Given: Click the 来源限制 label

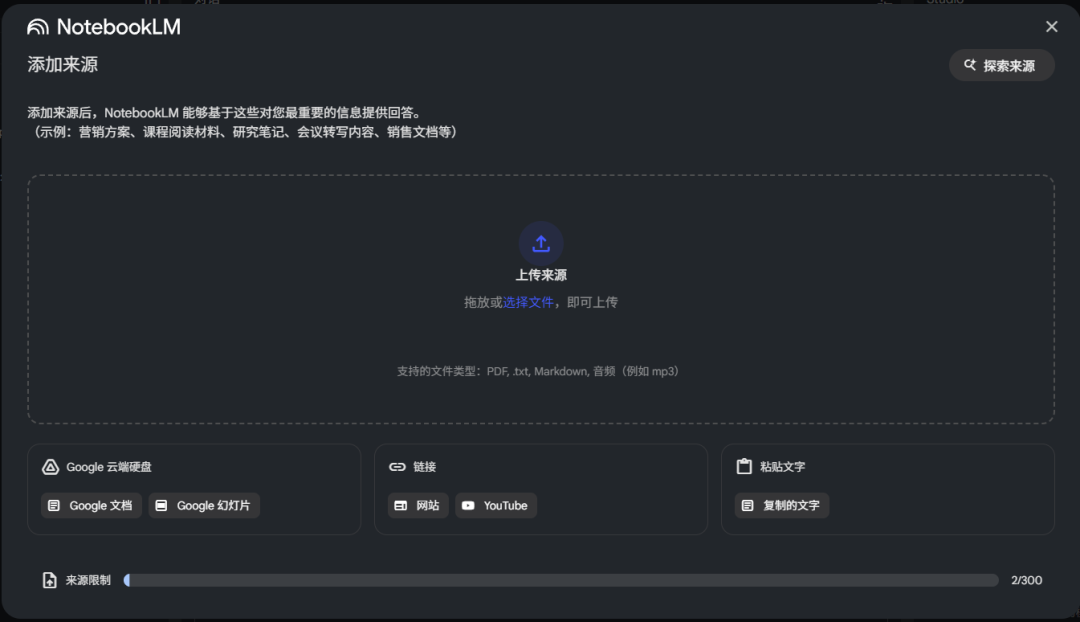Looking at the screenshot, I should (88, 580).
